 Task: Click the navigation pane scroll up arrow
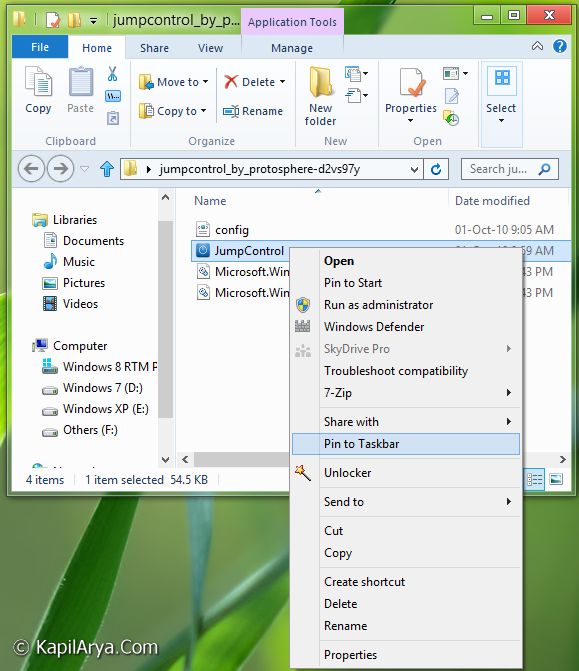[165, 198]
